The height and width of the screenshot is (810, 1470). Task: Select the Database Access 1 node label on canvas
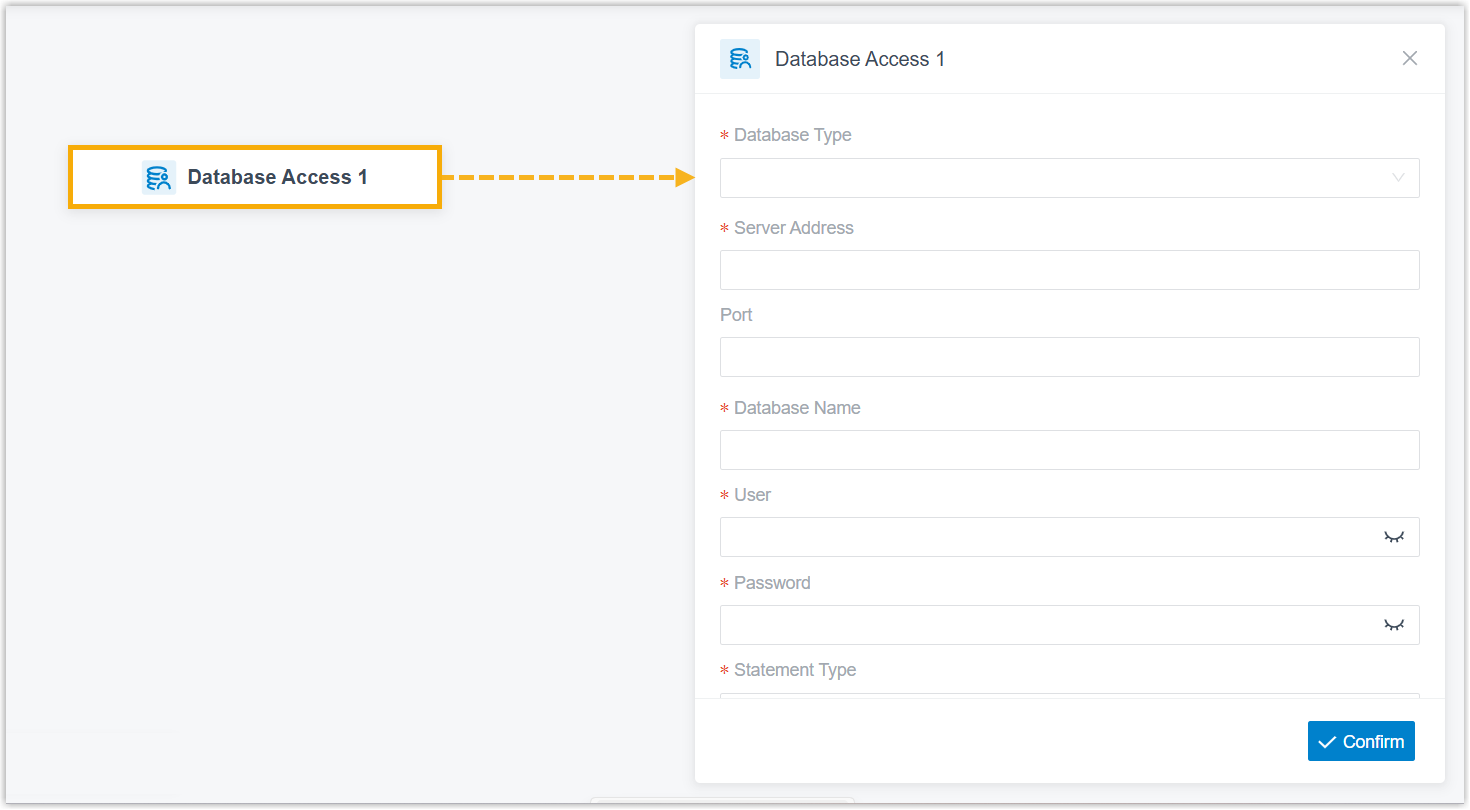click(277, 177)
